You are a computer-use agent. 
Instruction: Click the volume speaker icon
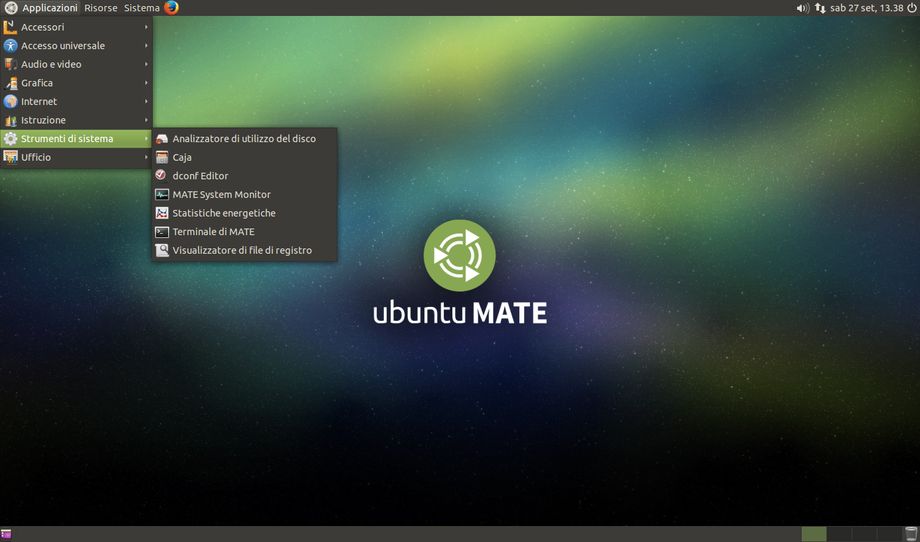(x=802, y=8)
